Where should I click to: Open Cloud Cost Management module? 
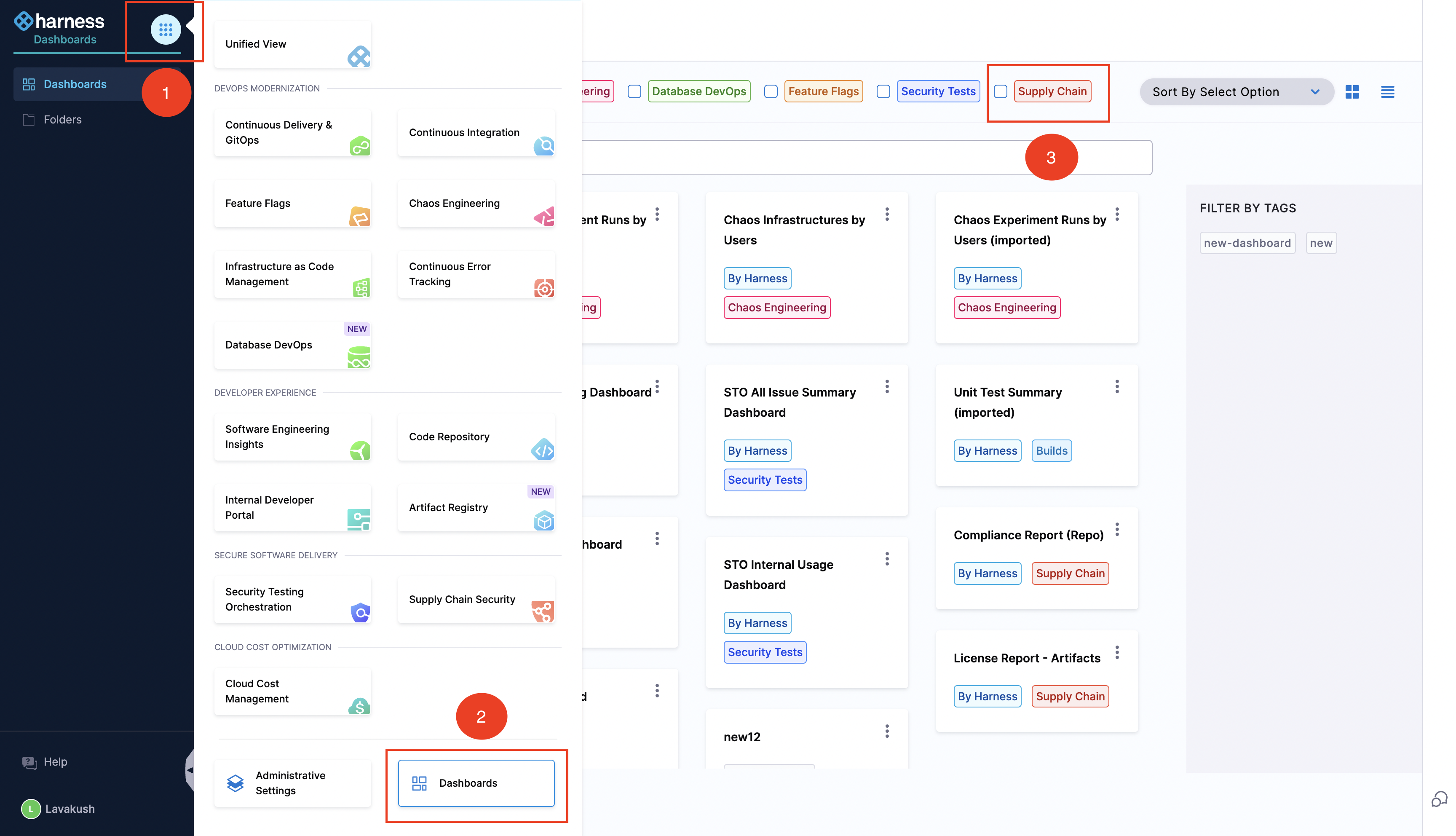click(x=292, y=691)
